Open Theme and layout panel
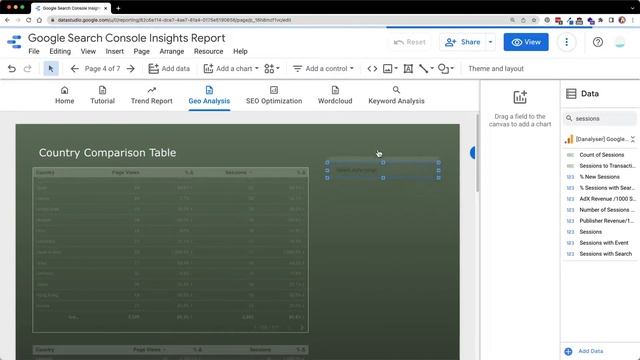This screenshot has height=360, width=640. click(x=496, y=69)
